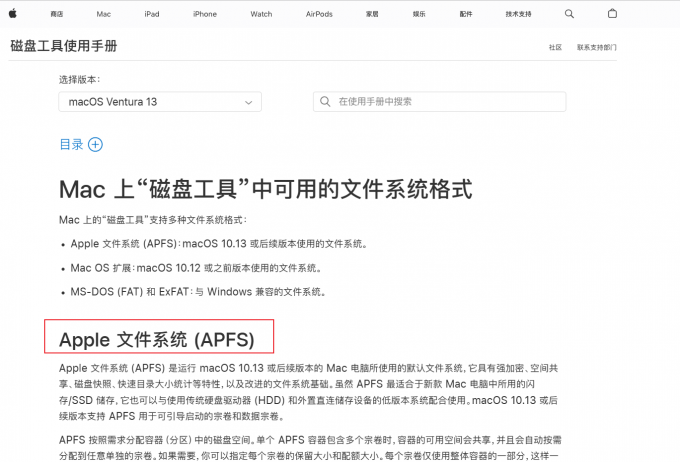Open the 商店 menu item
This screenshot has height=462, width=680.
[57, 14]
